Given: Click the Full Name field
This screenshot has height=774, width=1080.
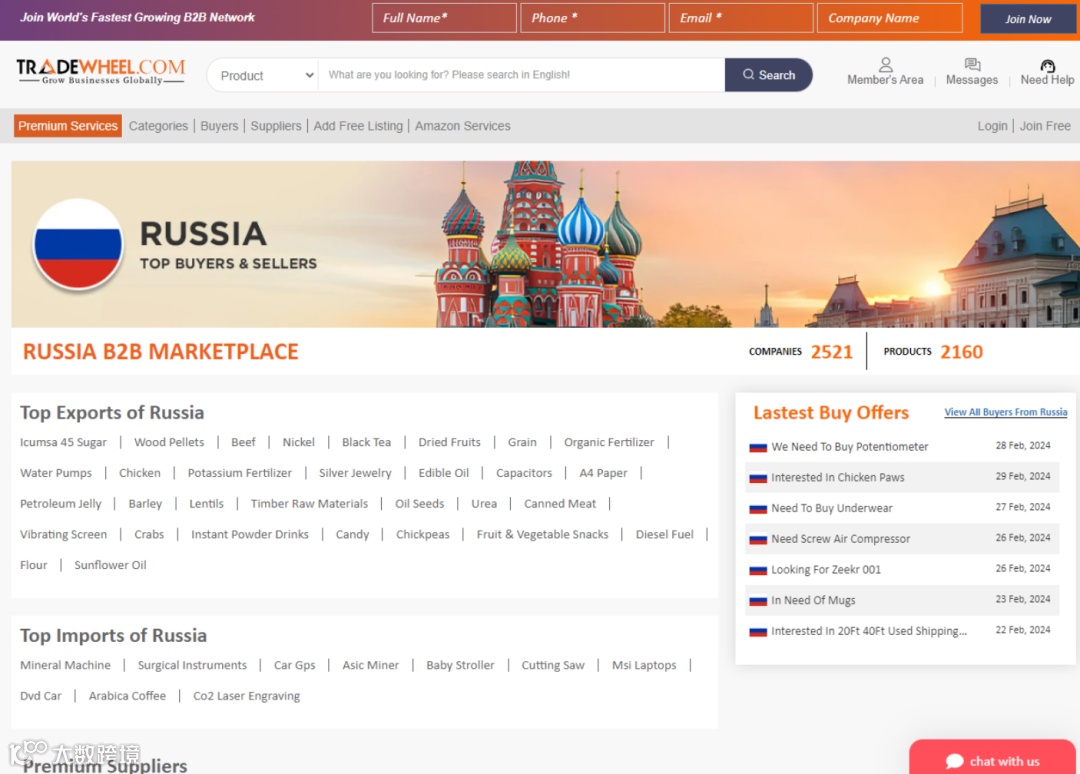Looking at the screenshot, I should click(x=444, y=18).
